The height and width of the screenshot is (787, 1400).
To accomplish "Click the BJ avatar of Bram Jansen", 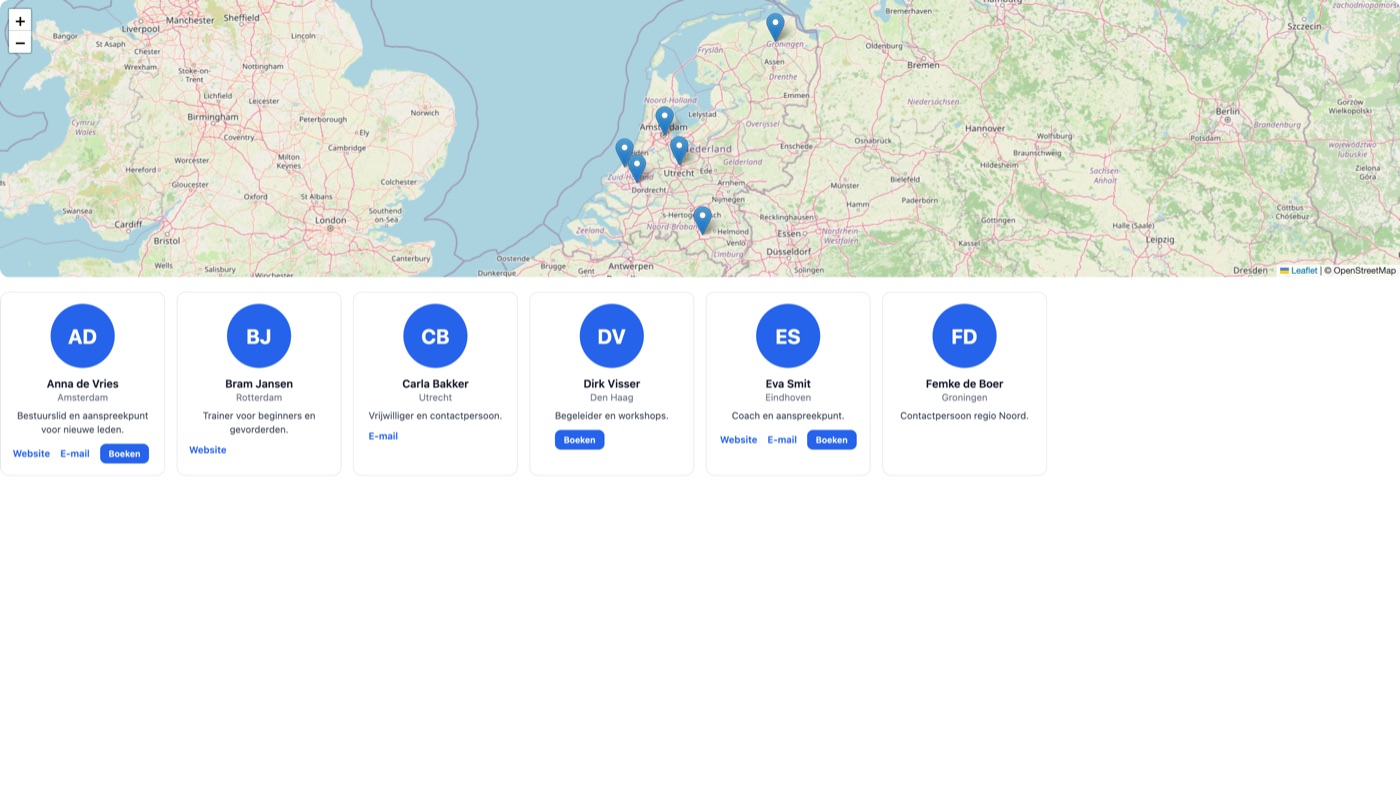I will click(259, 336).
